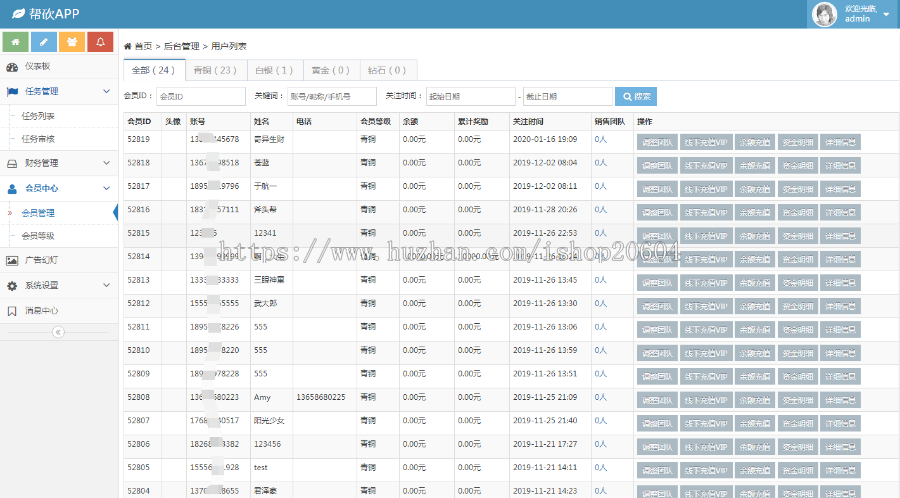Click 线下充值VIP for member 52806

coord(706,447)
